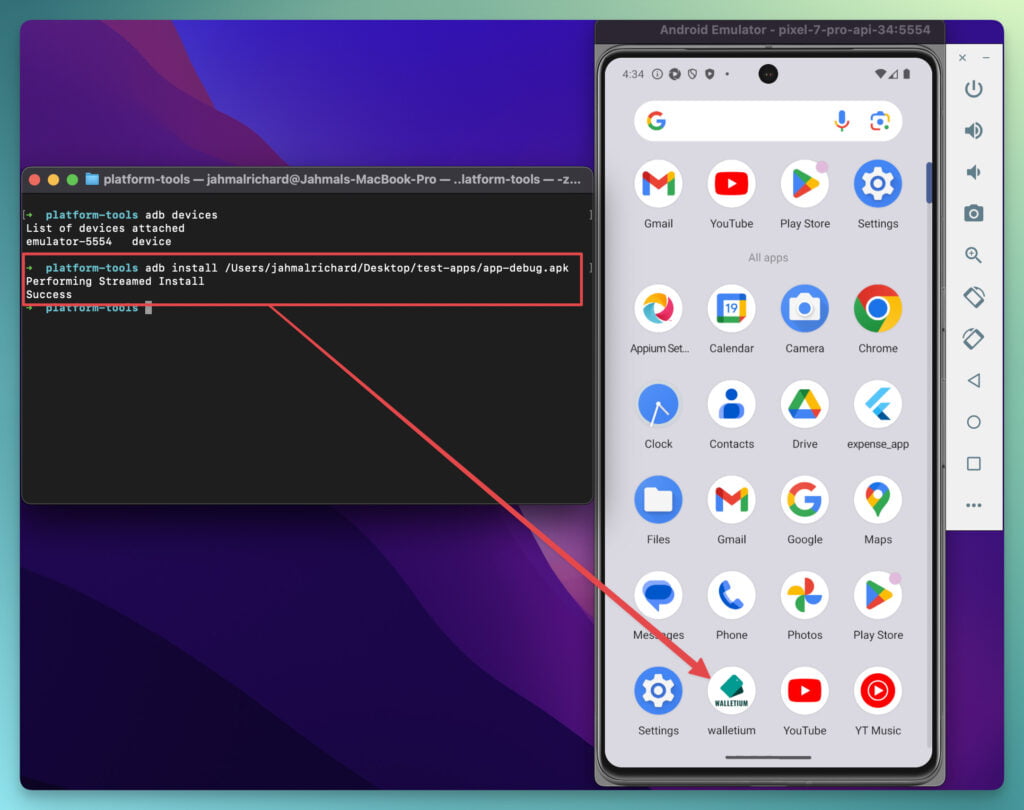Click the app drawer scrollbar handle
The image size is (1024, 810).
928,183
